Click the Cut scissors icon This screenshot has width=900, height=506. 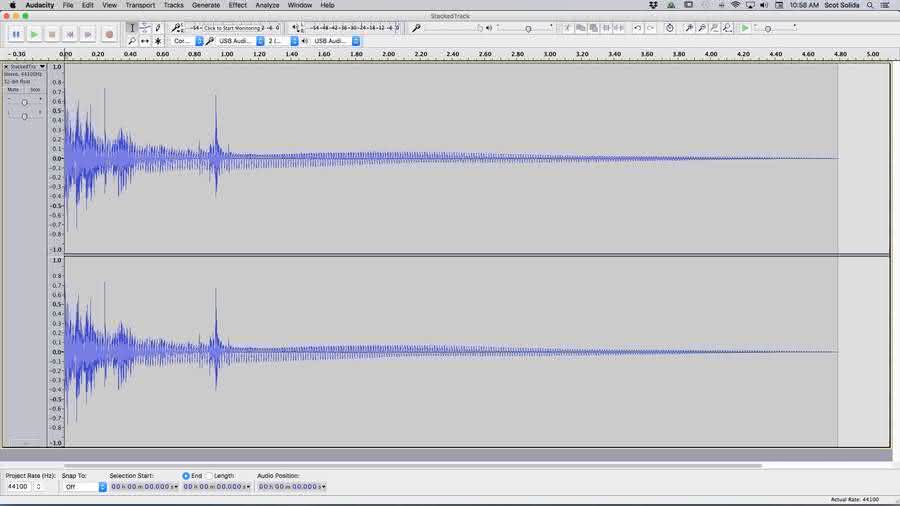pos(567,28)
